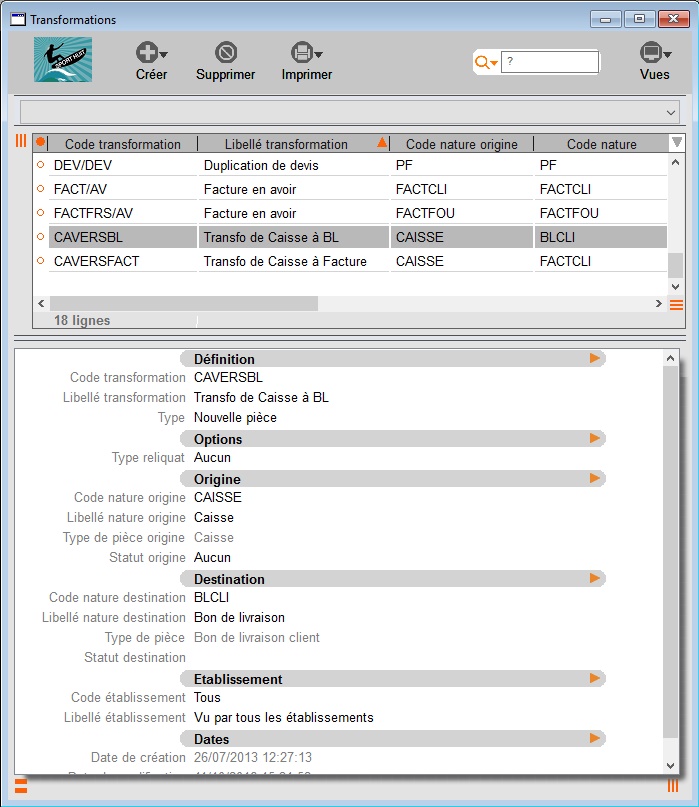Toggle the orange circle marker for DEV/DEV row
This screenshot has height=807, width=699.
tap(41, 165)
